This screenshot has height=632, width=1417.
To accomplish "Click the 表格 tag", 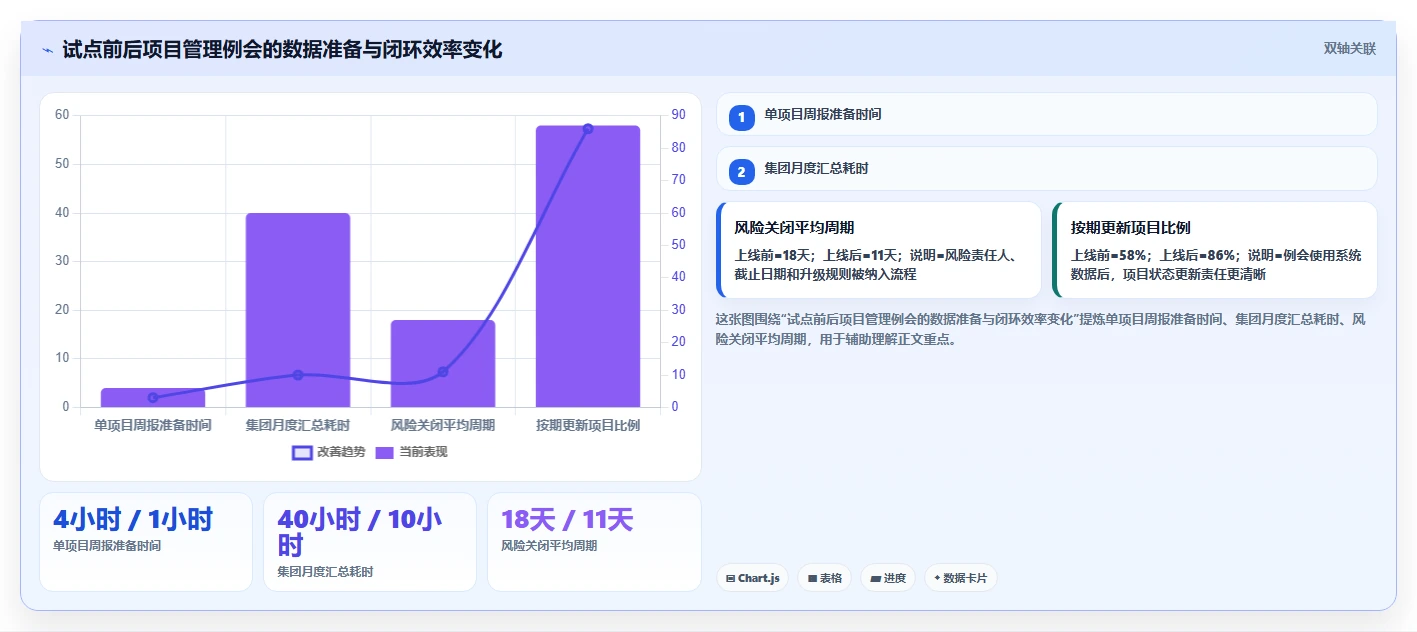I will point(825,578).
